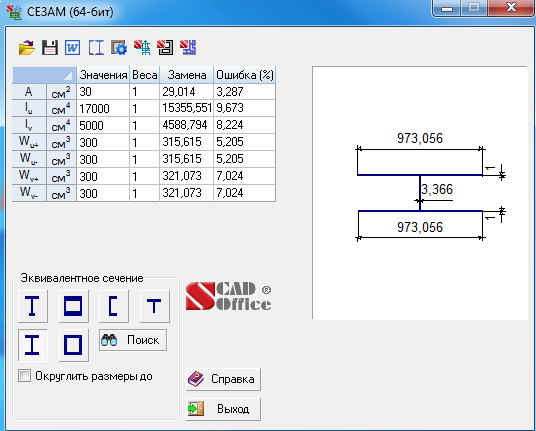This screenshot has width=536, height=431.
Task: Select the square tube equivalent section
Action: click(73, 345)
